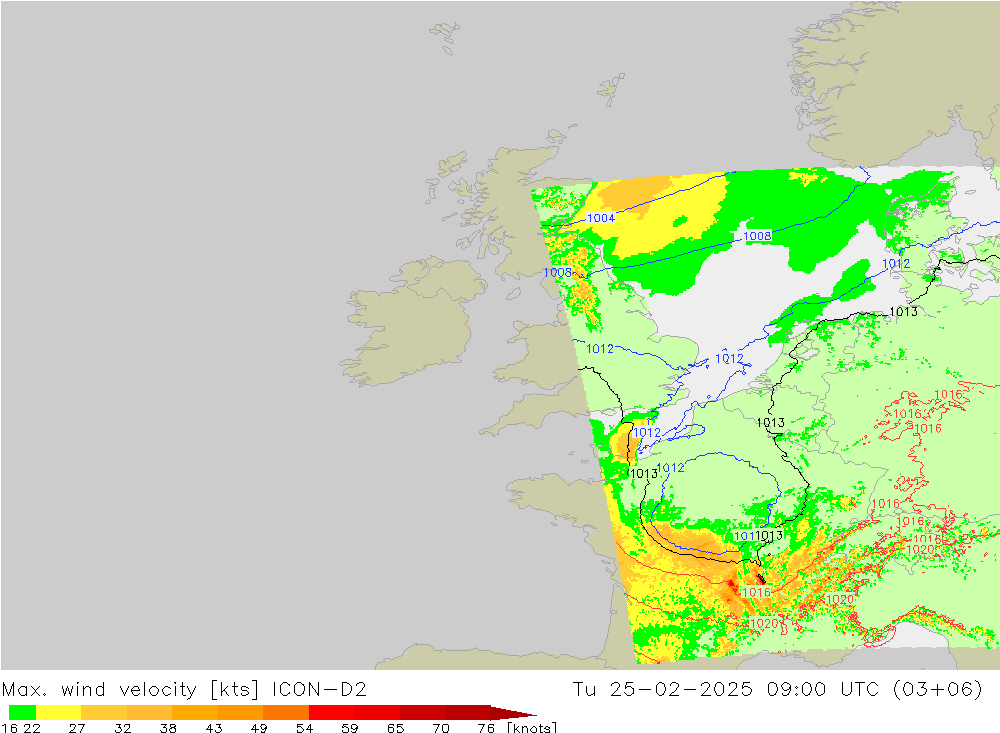
Task: Click the legend value '32'
Action: pos(122,728)
